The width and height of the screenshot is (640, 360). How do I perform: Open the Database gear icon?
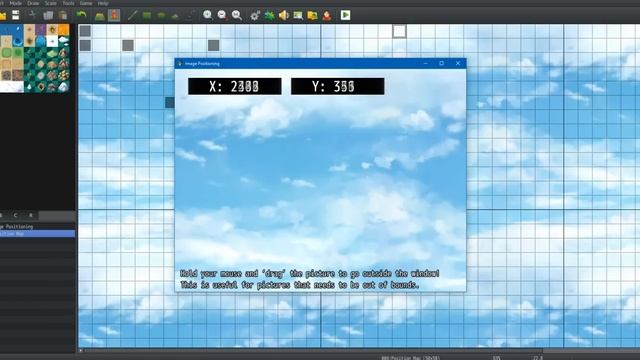[255, 16]
